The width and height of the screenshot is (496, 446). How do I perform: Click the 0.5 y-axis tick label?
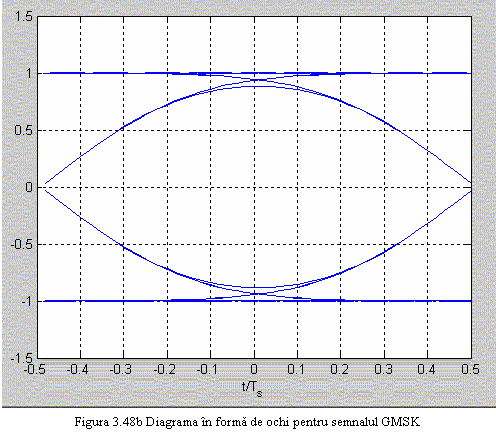point(24,130)
